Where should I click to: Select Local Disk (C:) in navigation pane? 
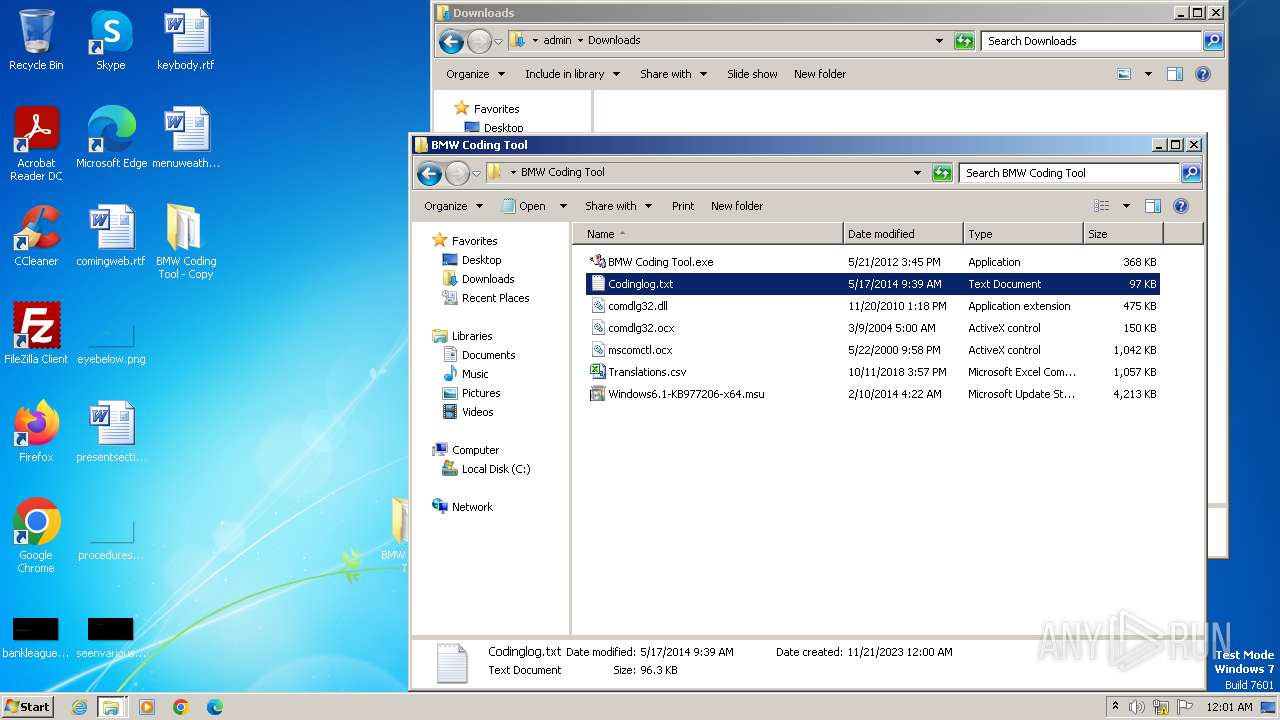[x=495, y=469]
